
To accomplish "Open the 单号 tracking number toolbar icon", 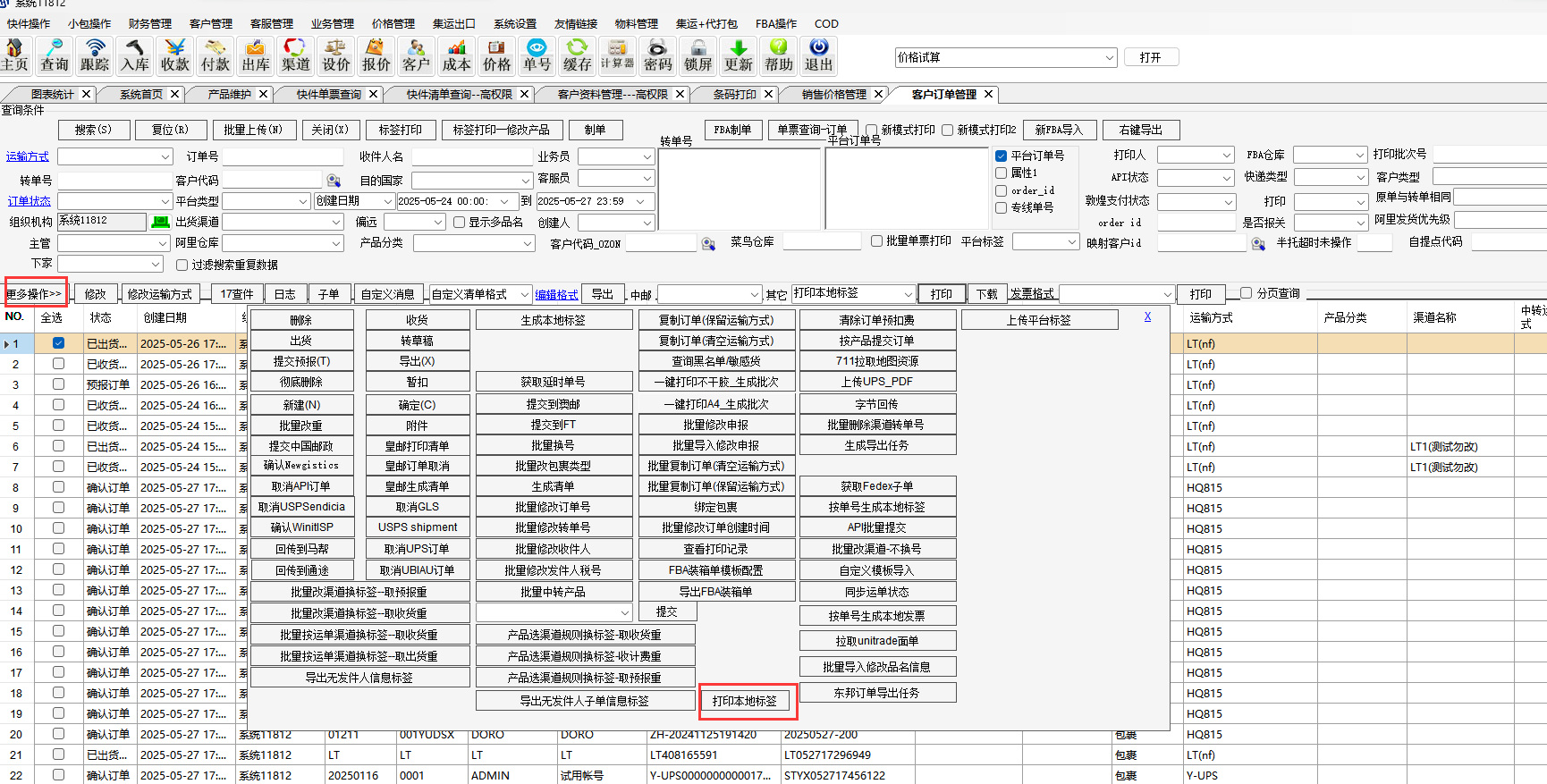I will [x=537, y=55].
